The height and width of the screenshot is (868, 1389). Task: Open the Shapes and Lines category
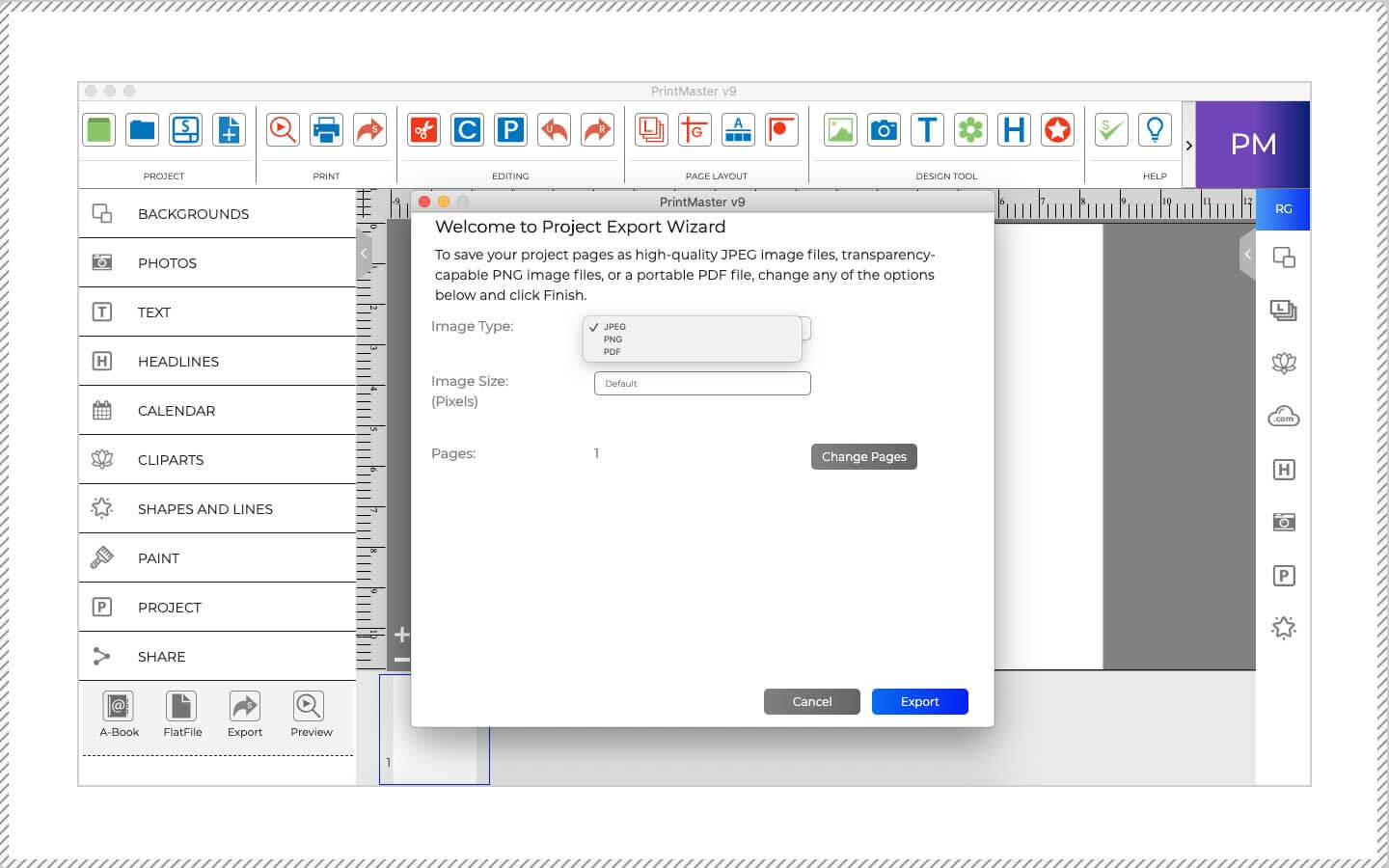point(217,508)
